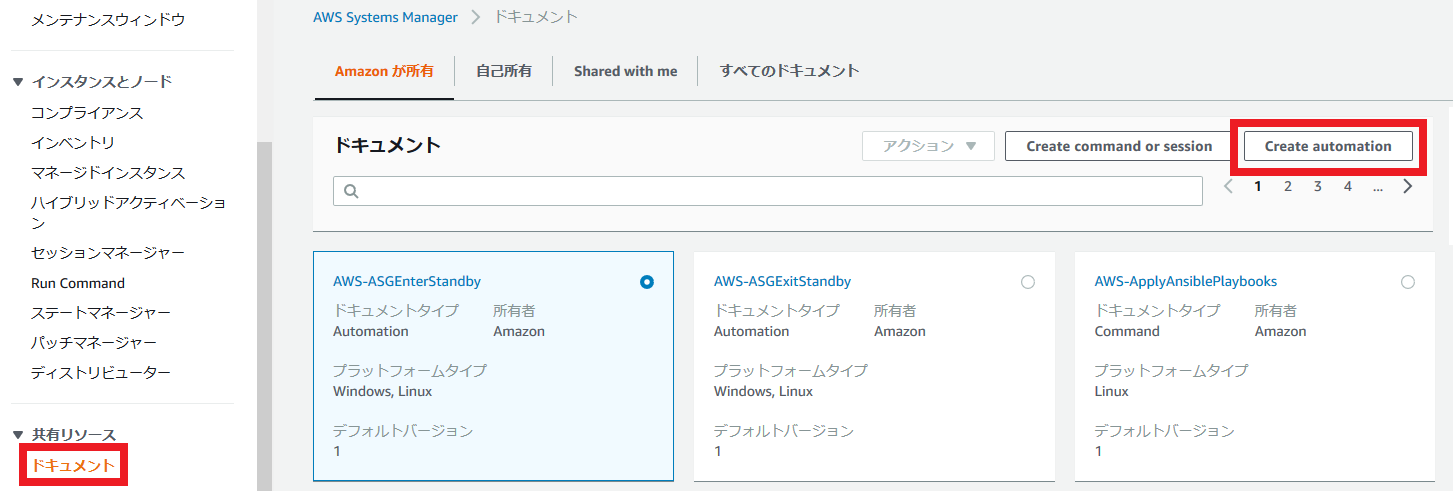Image resolution: width=1453 pixels, height=491 pixels.
Task: Click the Create automation button
Action: pyautogui.click(x=1328, y=146)
